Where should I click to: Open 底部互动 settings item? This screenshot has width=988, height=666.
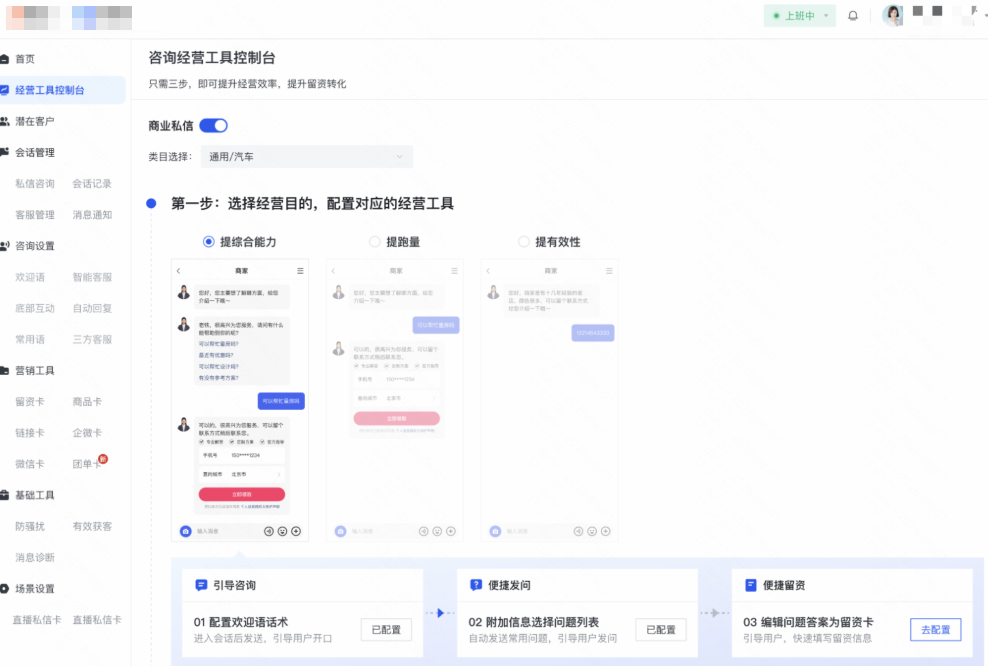tap(35, 308)
